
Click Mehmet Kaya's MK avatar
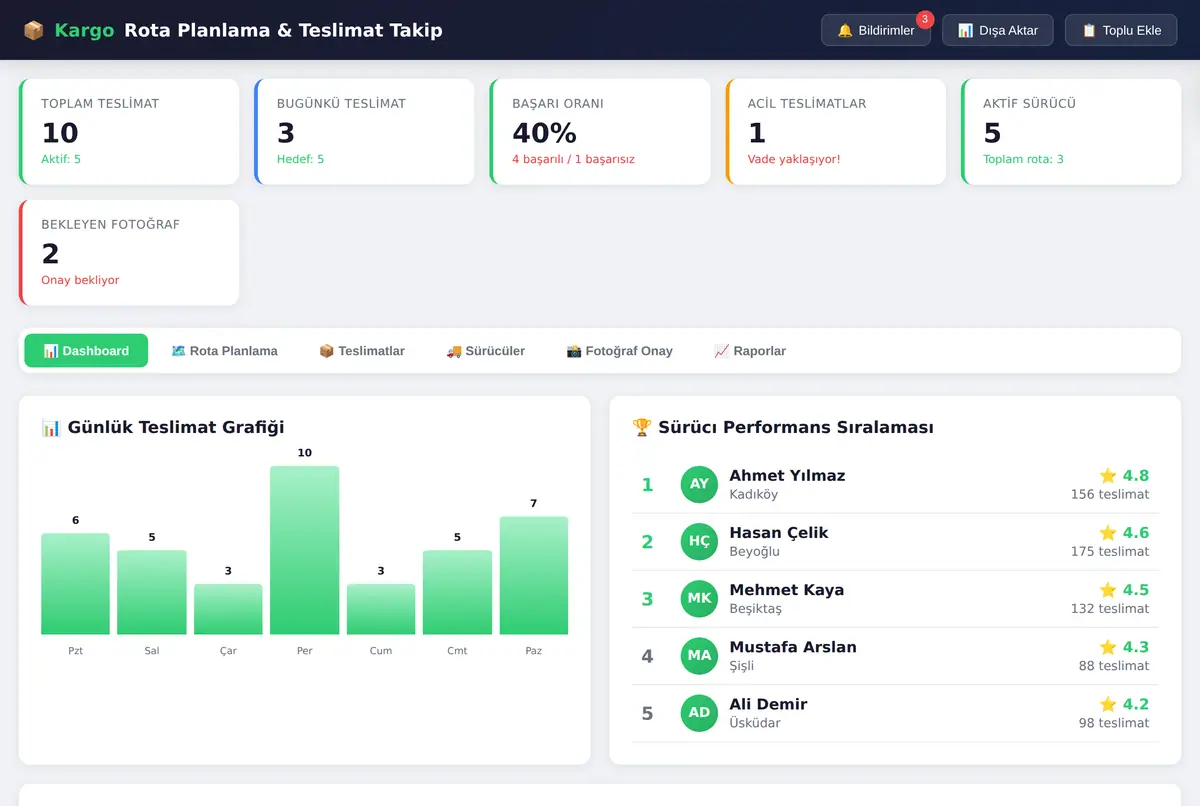click(x=700, y=598)
